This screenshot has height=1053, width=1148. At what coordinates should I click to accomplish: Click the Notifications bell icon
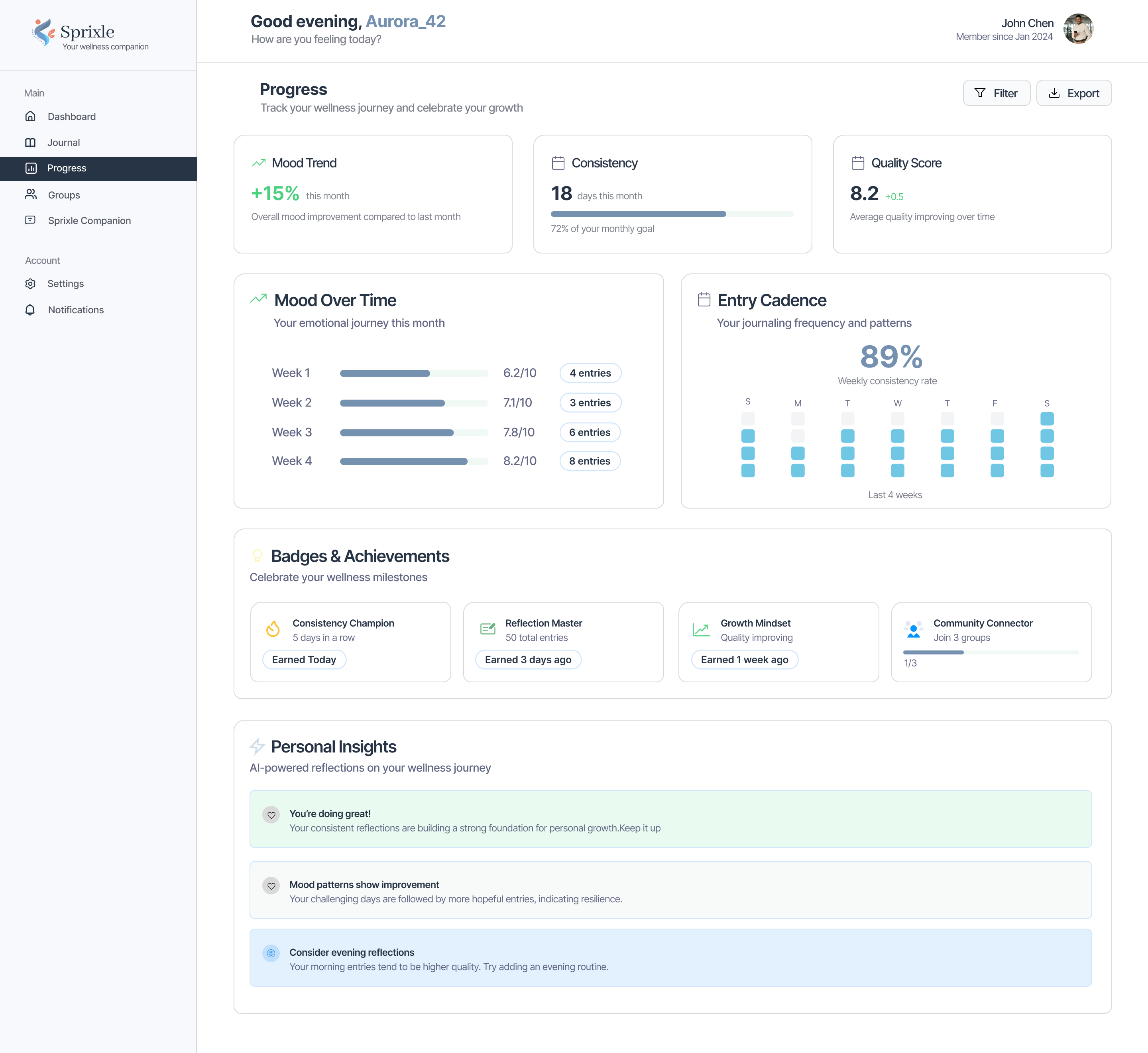pyautogui.click(x=31, y=310)
